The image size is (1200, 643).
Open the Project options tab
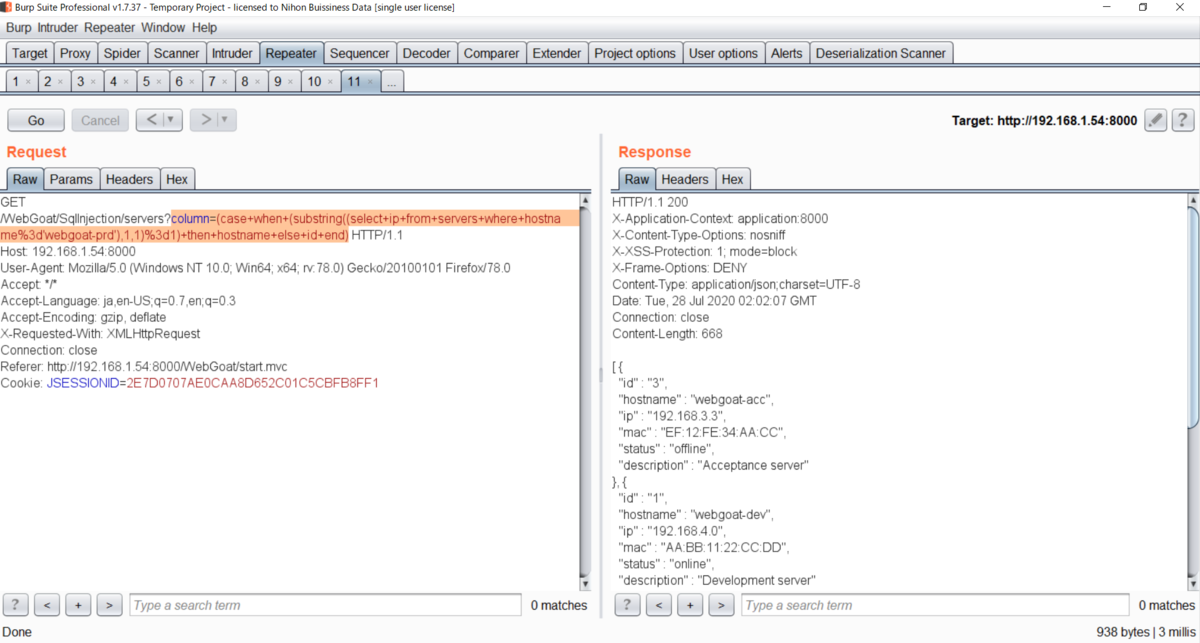(x=635, y=53)
